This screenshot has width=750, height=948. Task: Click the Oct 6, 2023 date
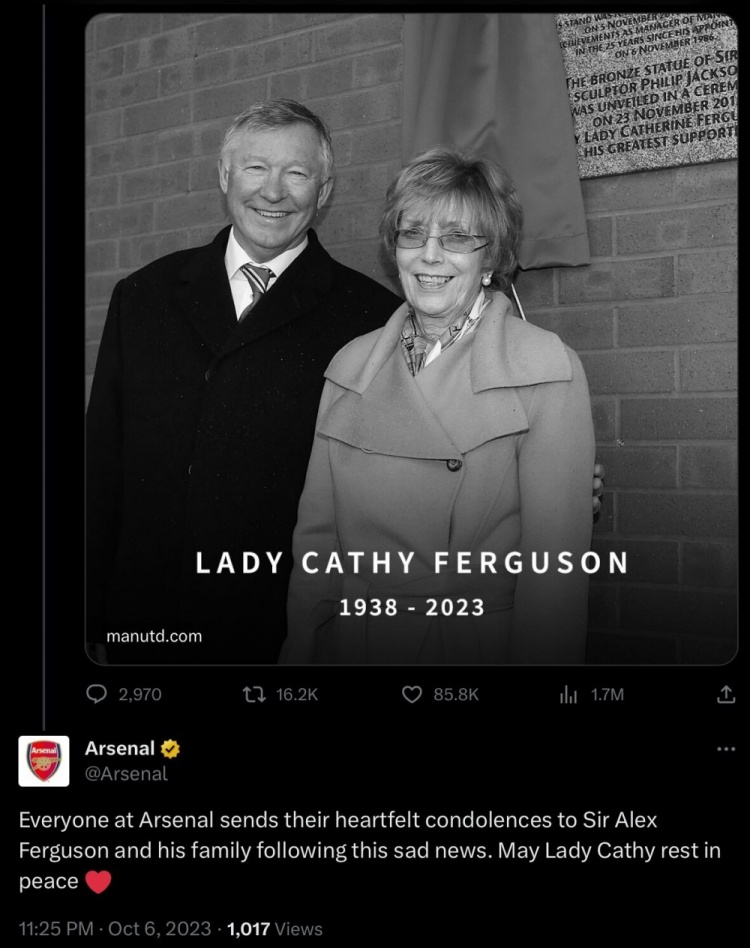click(160, 928)
